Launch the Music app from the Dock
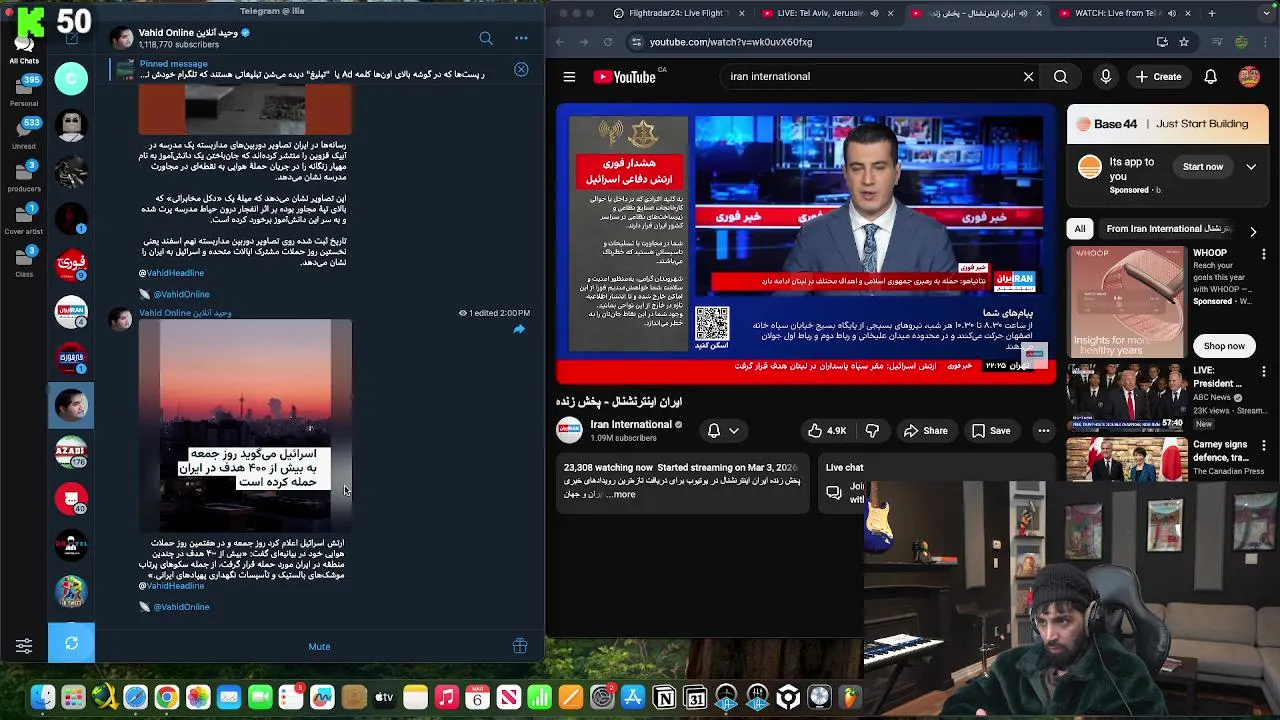 coord(447,697)
